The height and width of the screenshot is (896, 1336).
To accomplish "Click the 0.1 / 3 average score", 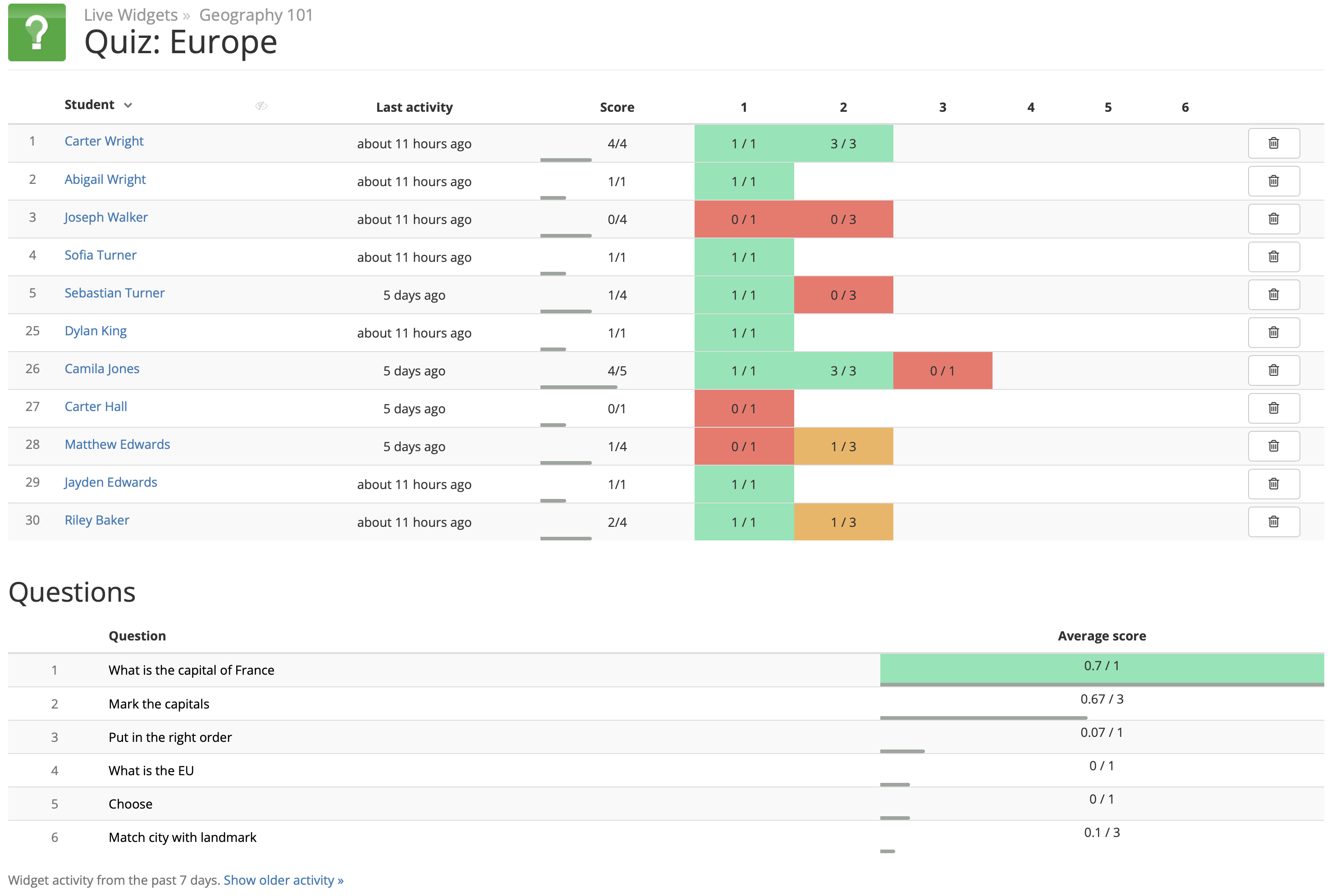I will (x=1102, y=832).
